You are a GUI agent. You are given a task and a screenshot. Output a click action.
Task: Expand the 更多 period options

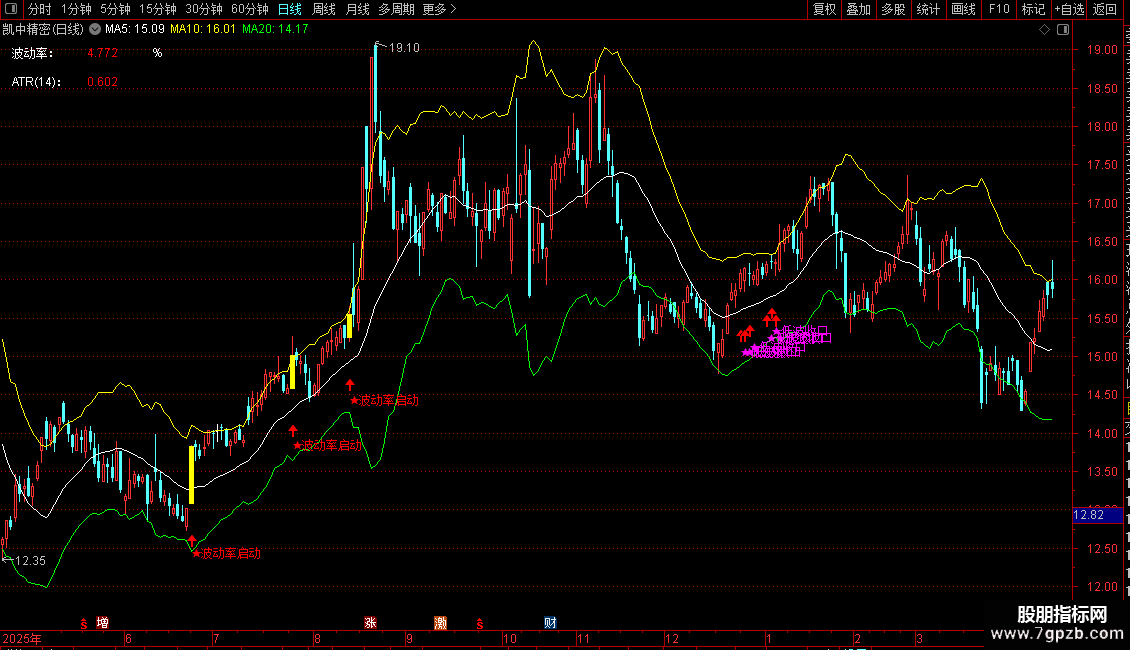[440, 9]
